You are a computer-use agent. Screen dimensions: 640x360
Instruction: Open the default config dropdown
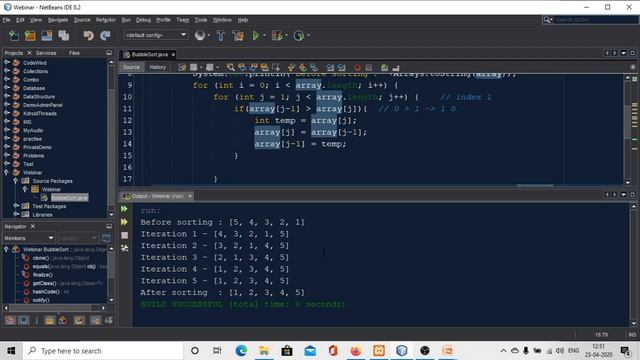pyautogui.click(x=156, y=36)
